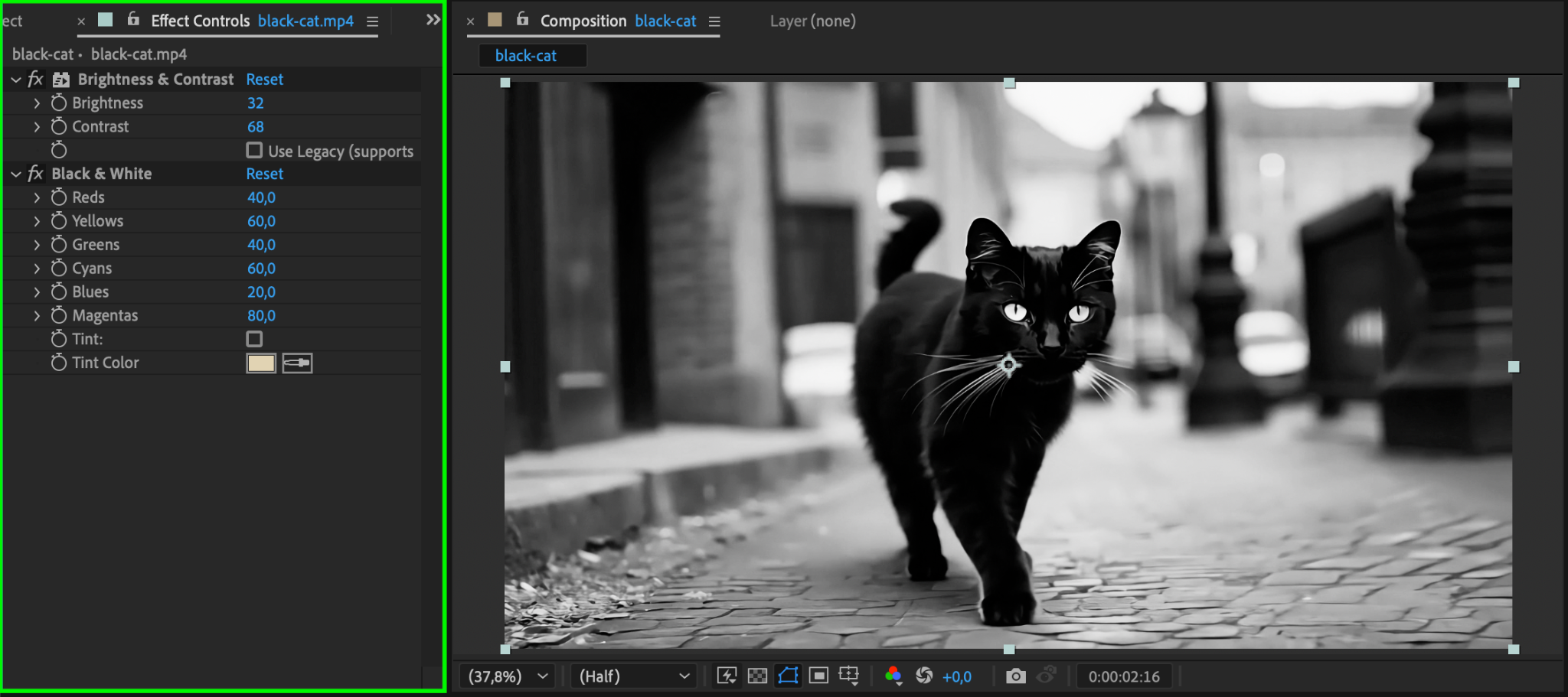Open the Effect Controls panel menu
The width and height of the screenshot is (1568, 697).
click(x=372, y=22)
